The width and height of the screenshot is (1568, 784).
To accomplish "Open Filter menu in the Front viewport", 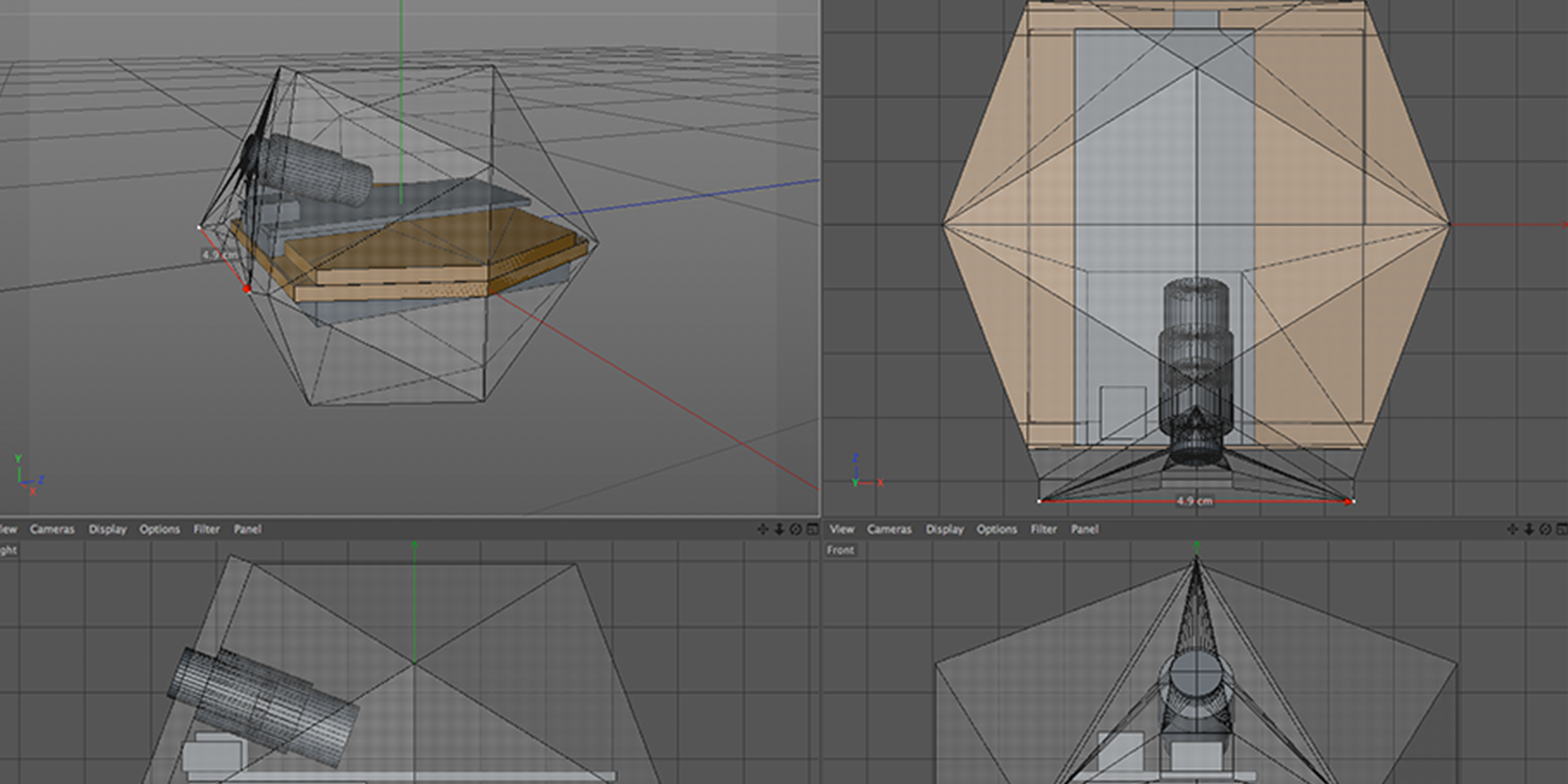I will 1043,529.
